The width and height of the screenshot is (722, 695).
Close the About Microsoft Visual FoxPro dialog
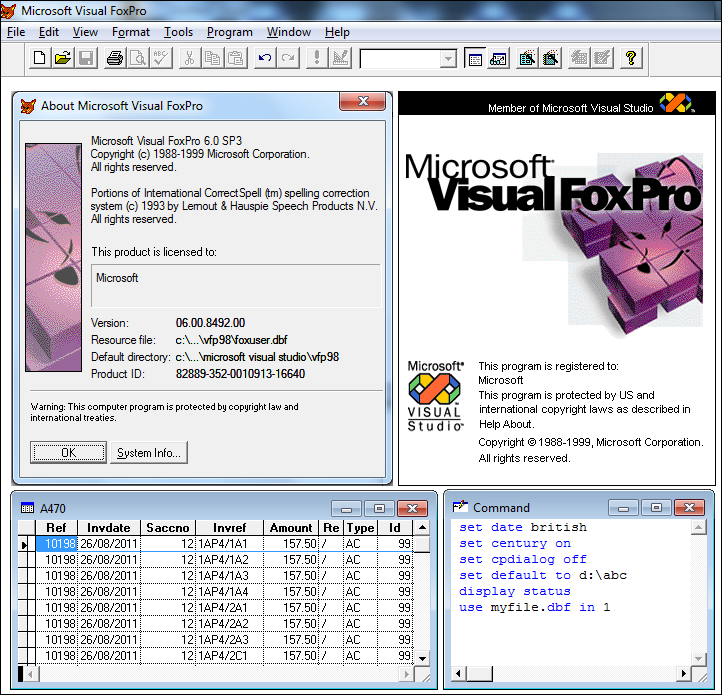click(362, 101)
